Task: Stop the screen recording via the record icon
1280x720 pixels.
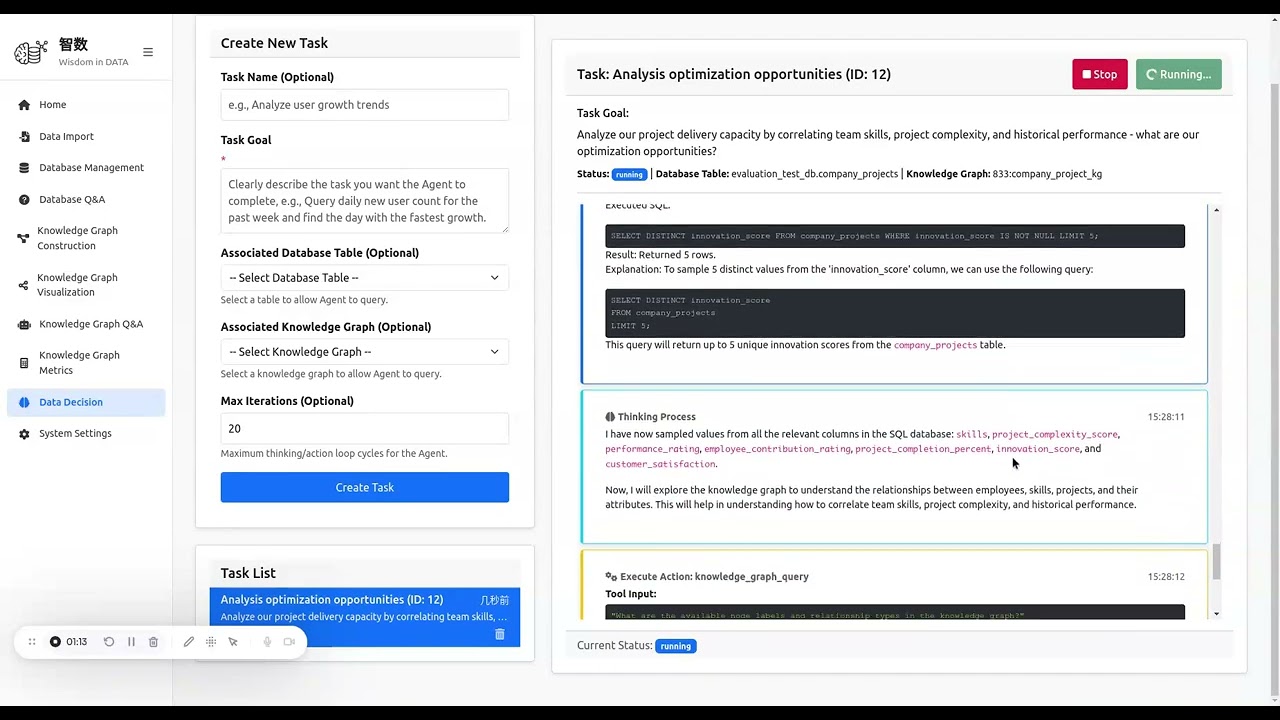Action: pos(55,642)
